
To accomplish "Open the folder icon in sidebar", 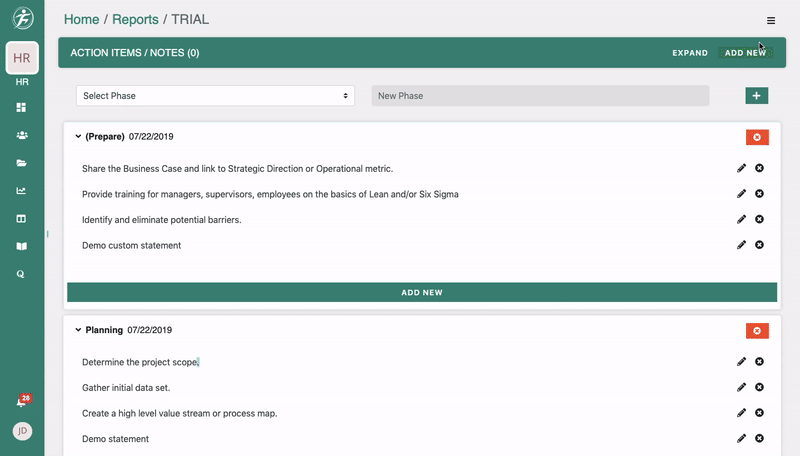I will coord(21,163).
